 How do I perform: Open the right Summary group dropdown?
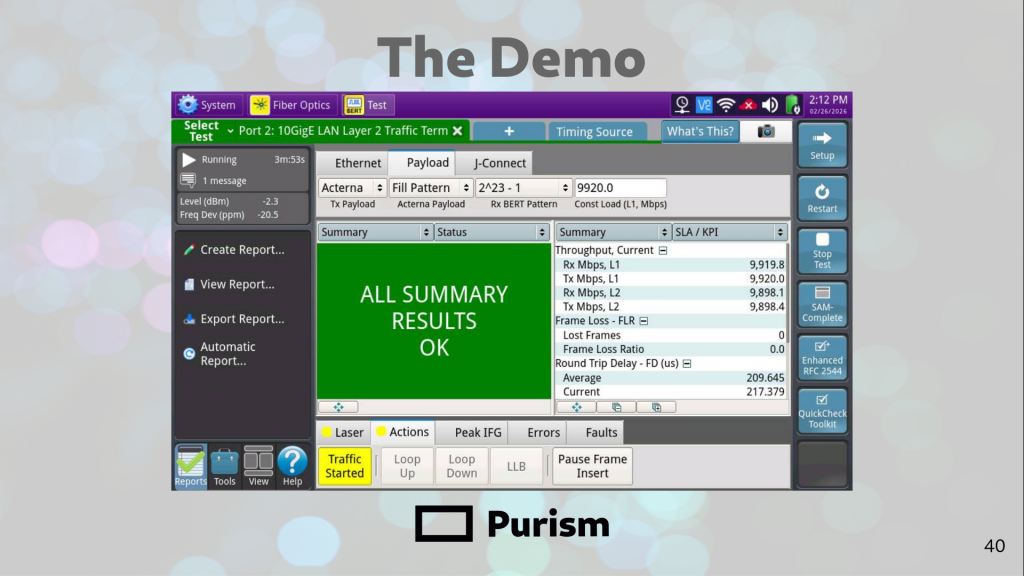(613, 232)
